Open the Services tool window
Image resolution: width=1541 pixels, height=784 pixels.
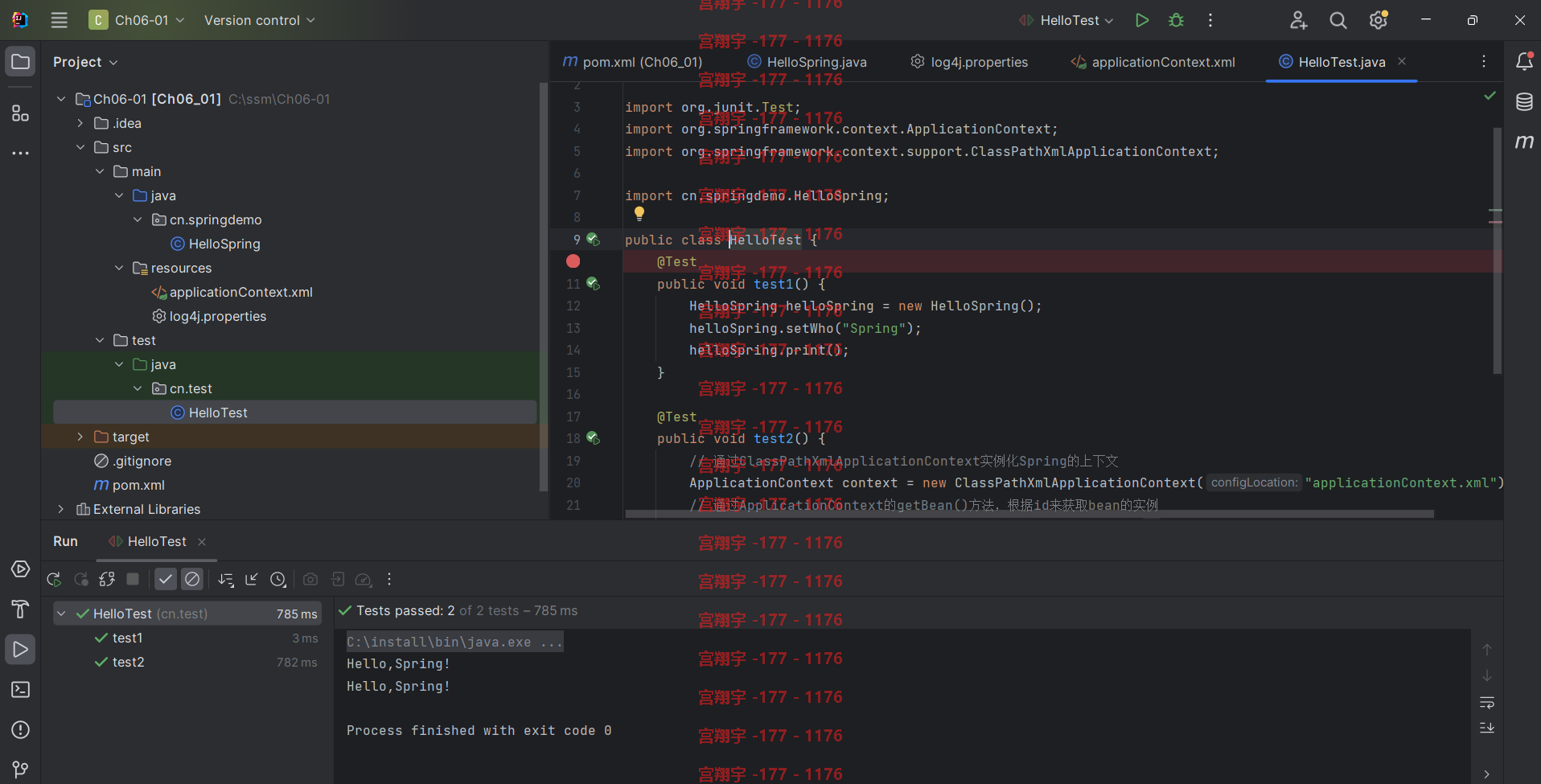20,569
